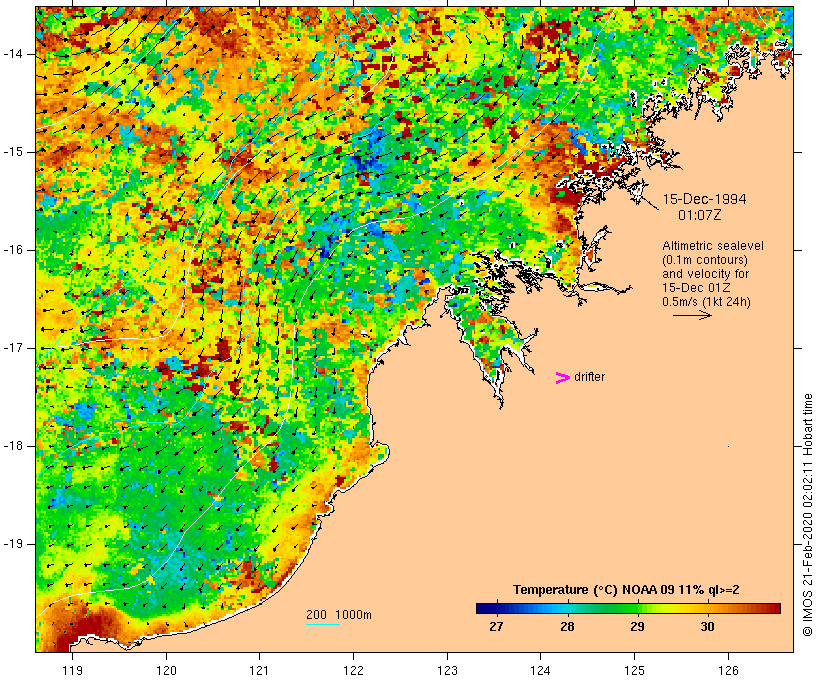Click the cyan 200m depth contour legend line
820x680 pixels.
[x=323, y=624]
